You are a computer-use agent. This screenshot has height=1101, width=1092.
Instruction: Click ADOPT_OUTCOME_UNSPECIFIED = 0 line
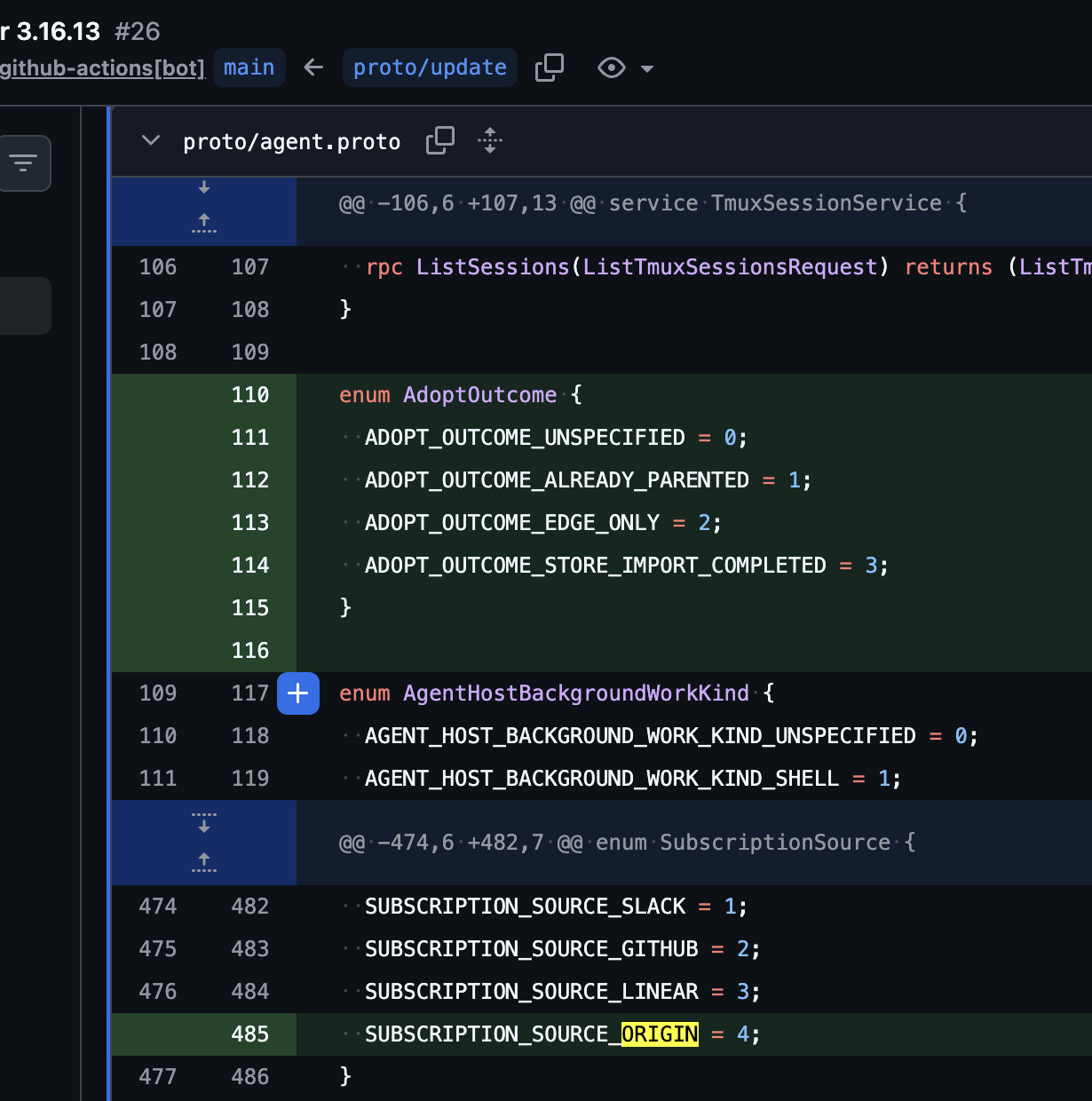pos(556,438)
